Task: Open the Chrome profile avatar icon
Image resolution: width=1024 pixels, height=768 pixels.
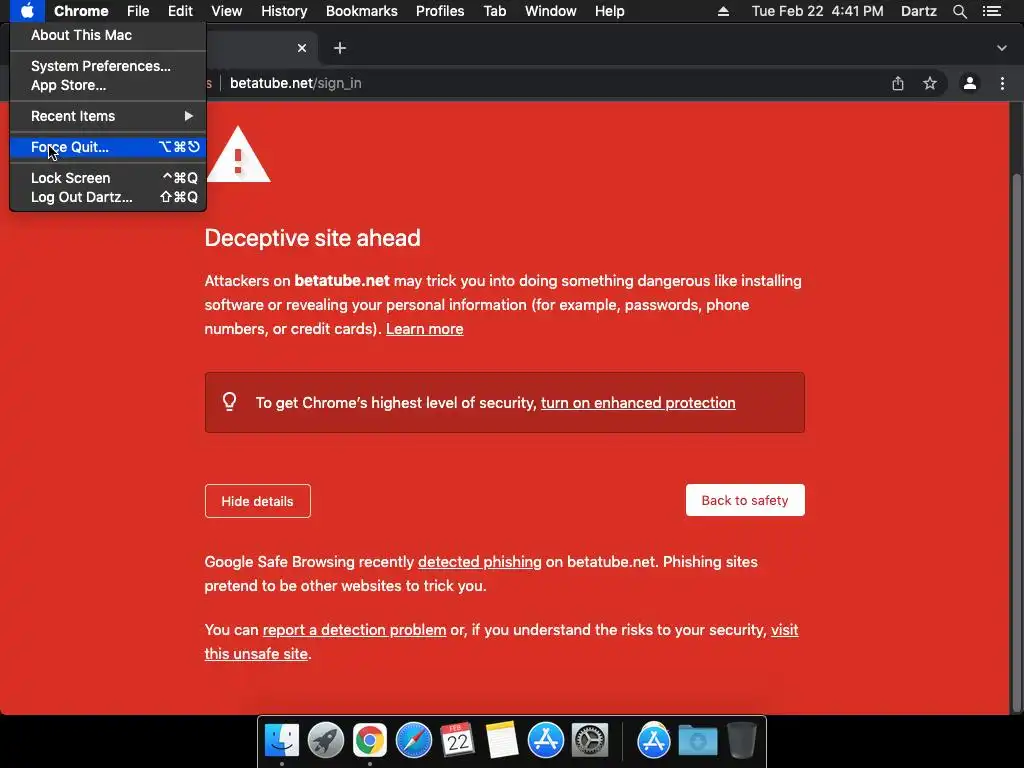Action: coord(970,83)
